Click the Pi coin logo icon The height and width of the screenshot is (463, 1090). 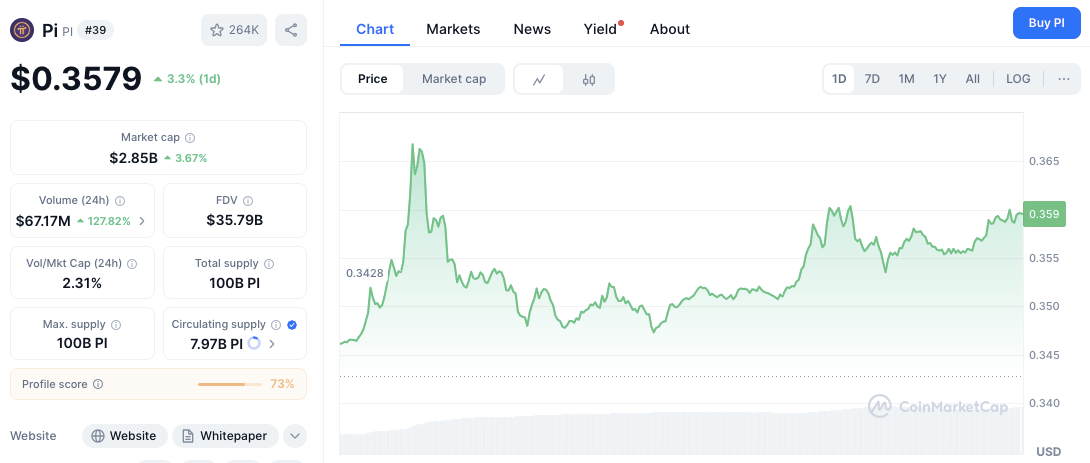[x=22, y=31]
